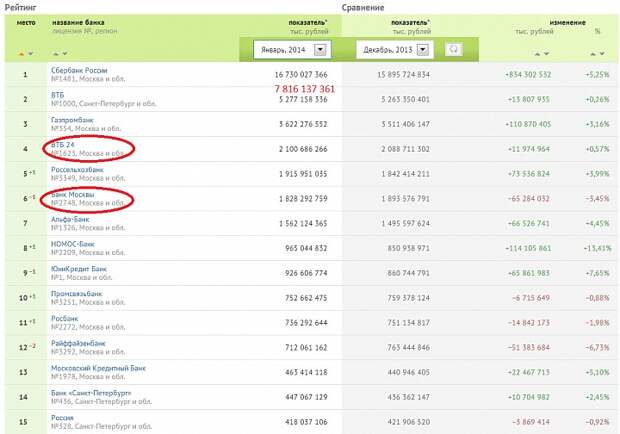
Task: Sort bank name ascending arrow
Action: (56, 53)
